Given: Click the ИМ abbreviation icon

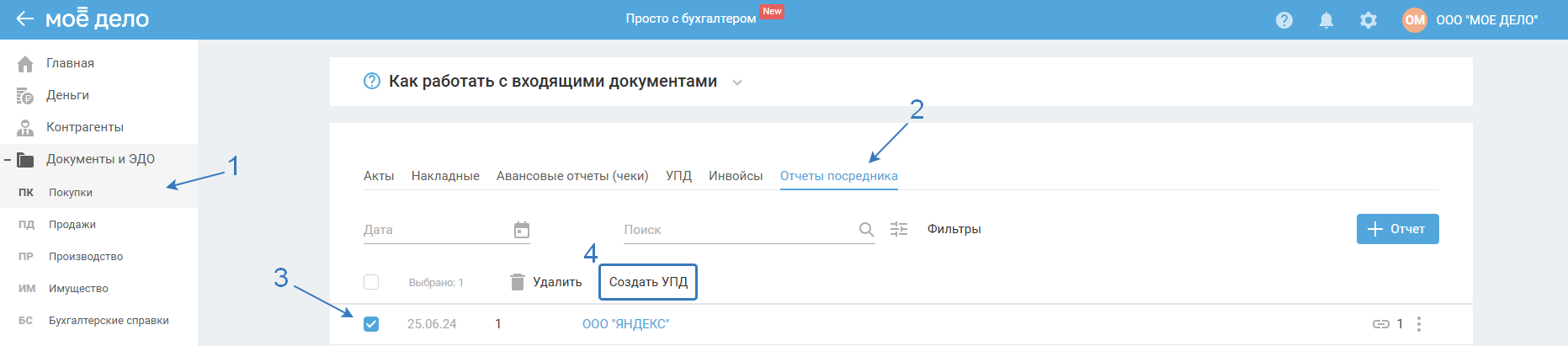Looking at the screenshot, I should coord(26,289).
